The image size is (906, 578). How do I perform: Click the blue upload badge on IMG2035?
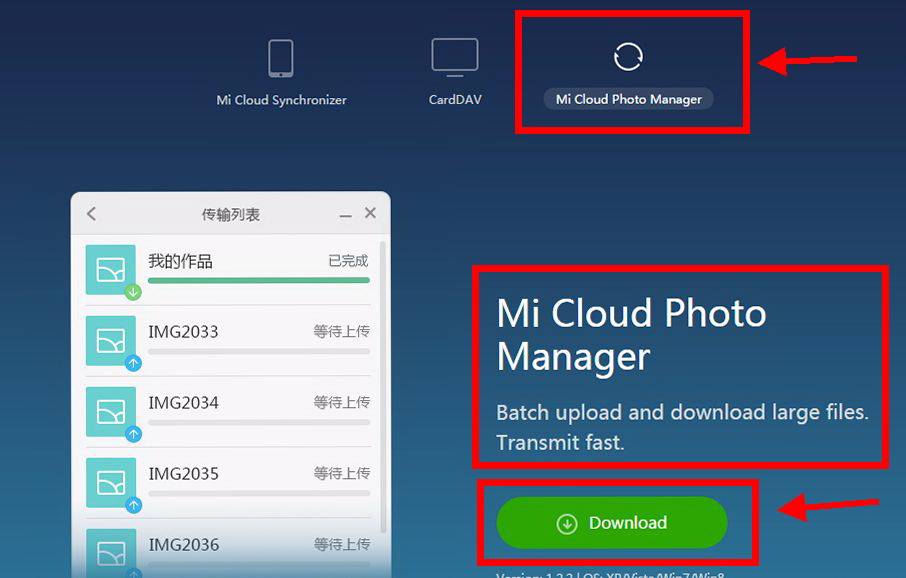pos(133,505)
